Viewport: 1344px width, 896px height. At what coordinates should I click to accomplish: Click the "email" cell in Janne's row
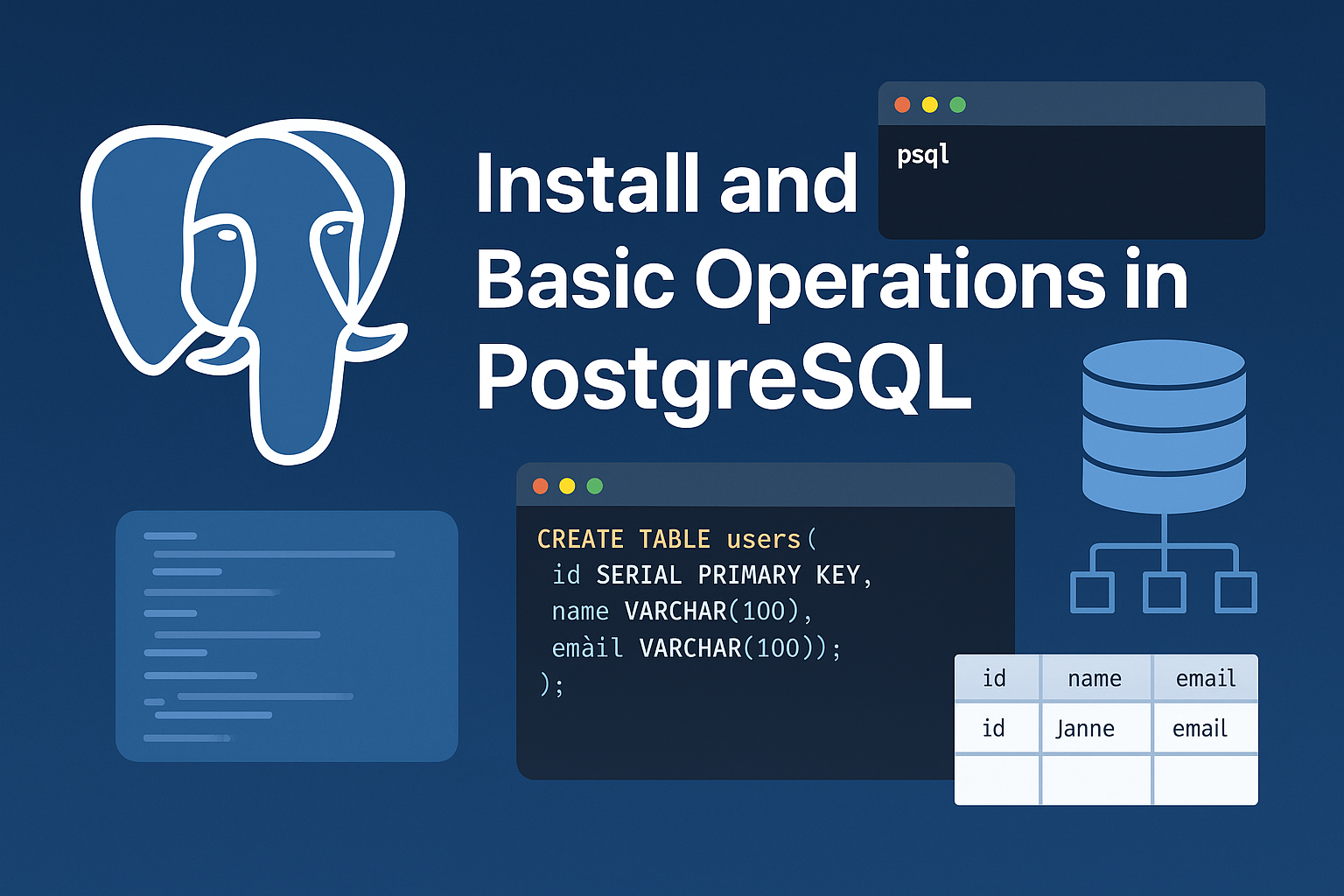coord(1206,728)
